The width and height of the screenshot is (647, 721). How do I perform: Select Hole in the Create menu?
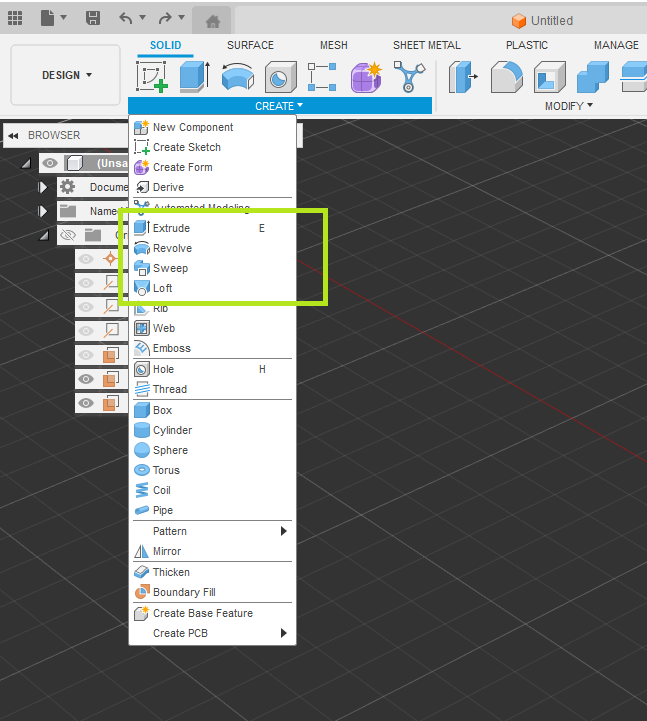(212, 369)
